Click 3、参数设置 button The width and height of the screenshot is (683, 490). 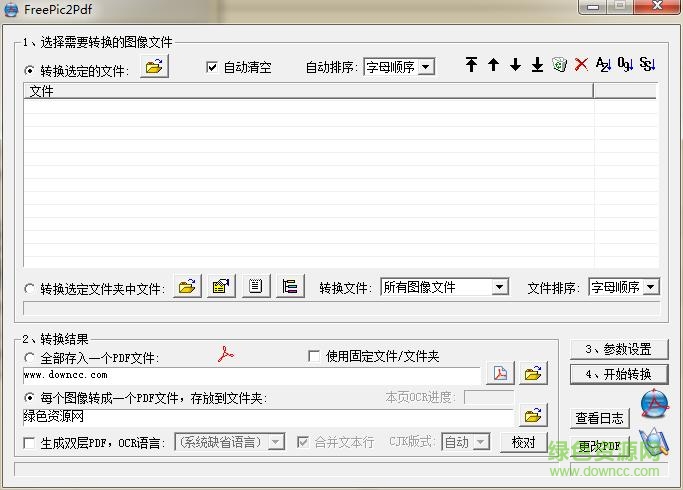[x=619, y=349]
